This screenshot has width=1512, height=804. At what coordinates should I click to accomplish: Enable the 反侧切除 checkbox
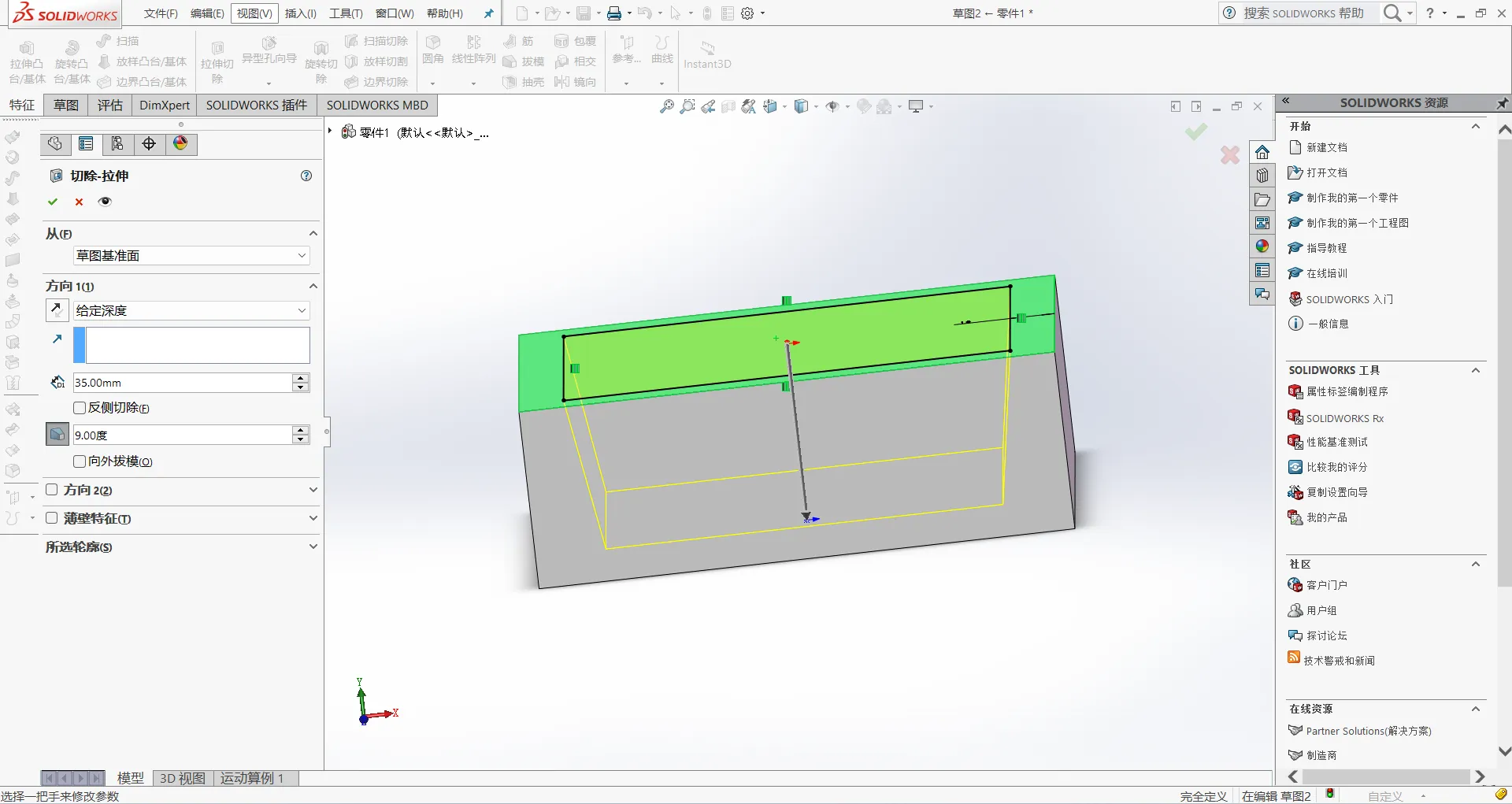80,407
